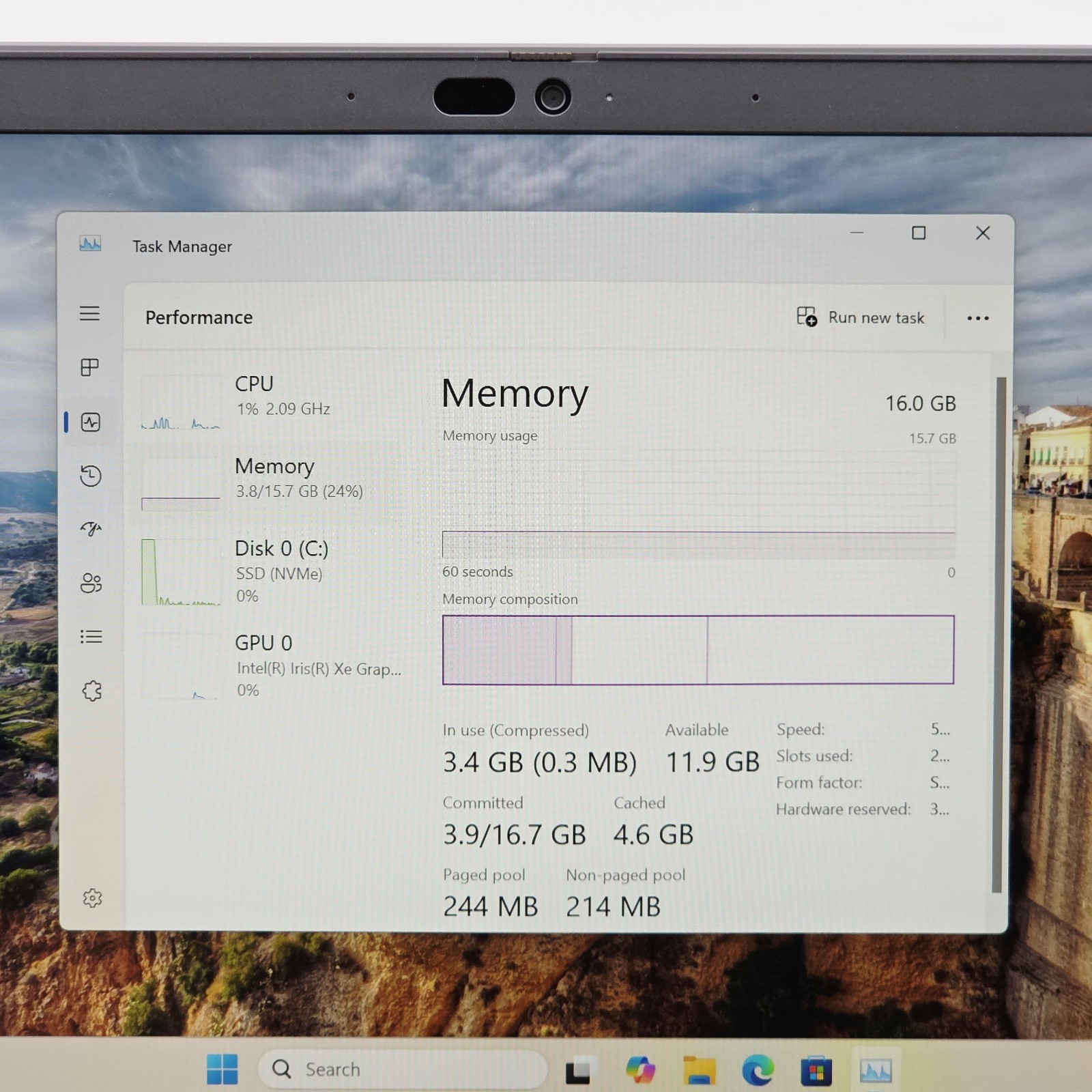
Task: Select GPU 0 Intel Iris Xe entry
Action: (x=273, y=665)
